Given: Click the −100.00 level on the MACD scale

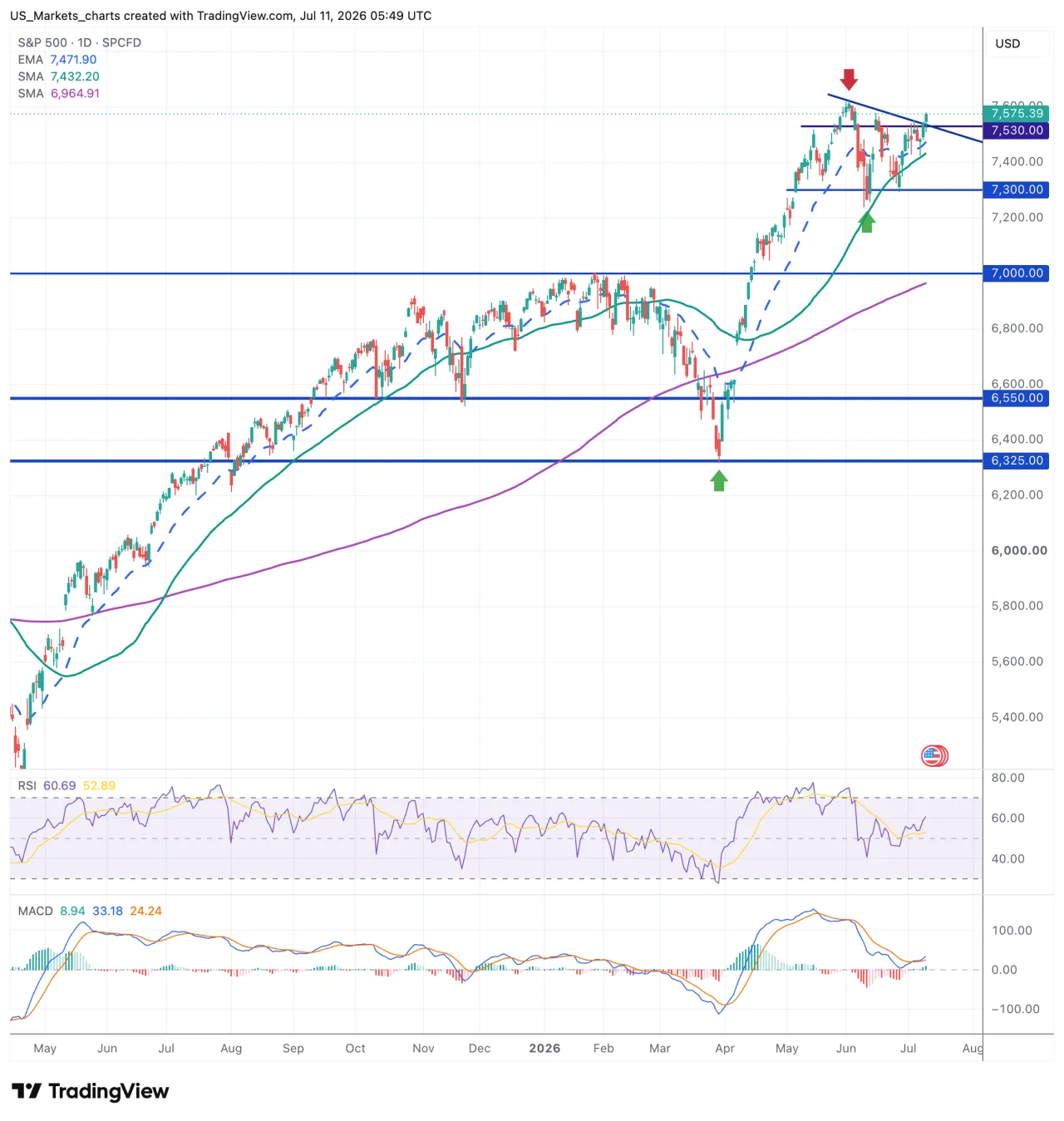Looking at the screenshot, I should 1015,1009.
